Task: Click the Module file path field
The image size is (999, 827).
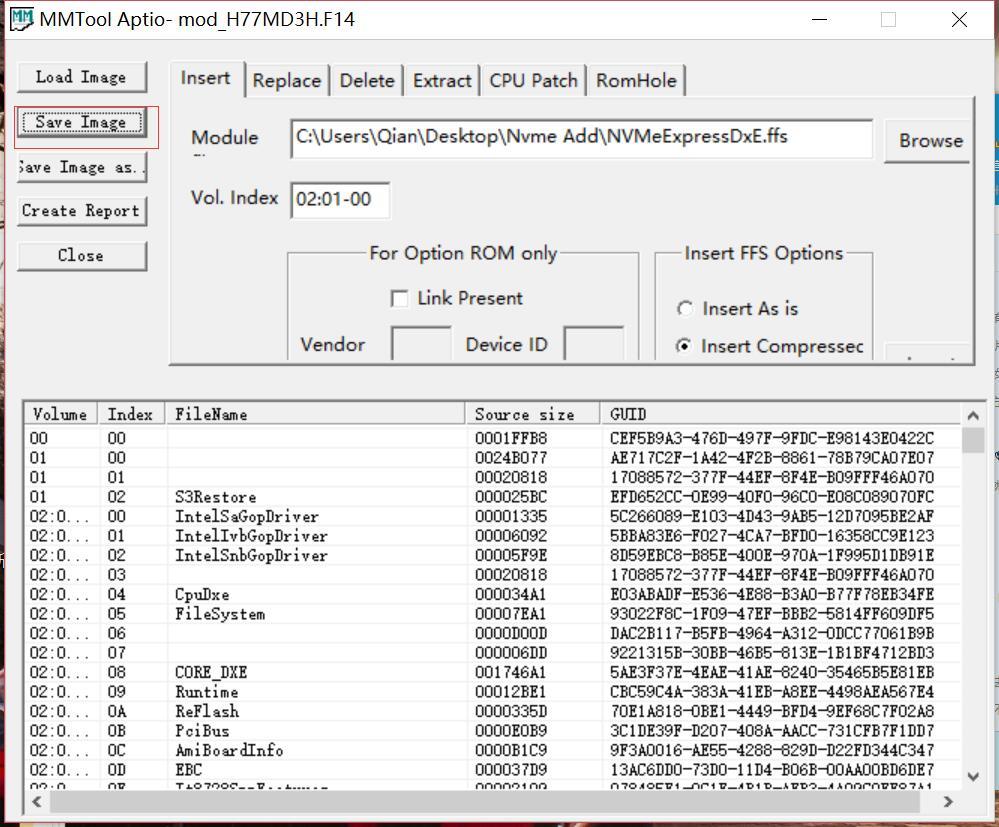Action: [x=581, y=138]
